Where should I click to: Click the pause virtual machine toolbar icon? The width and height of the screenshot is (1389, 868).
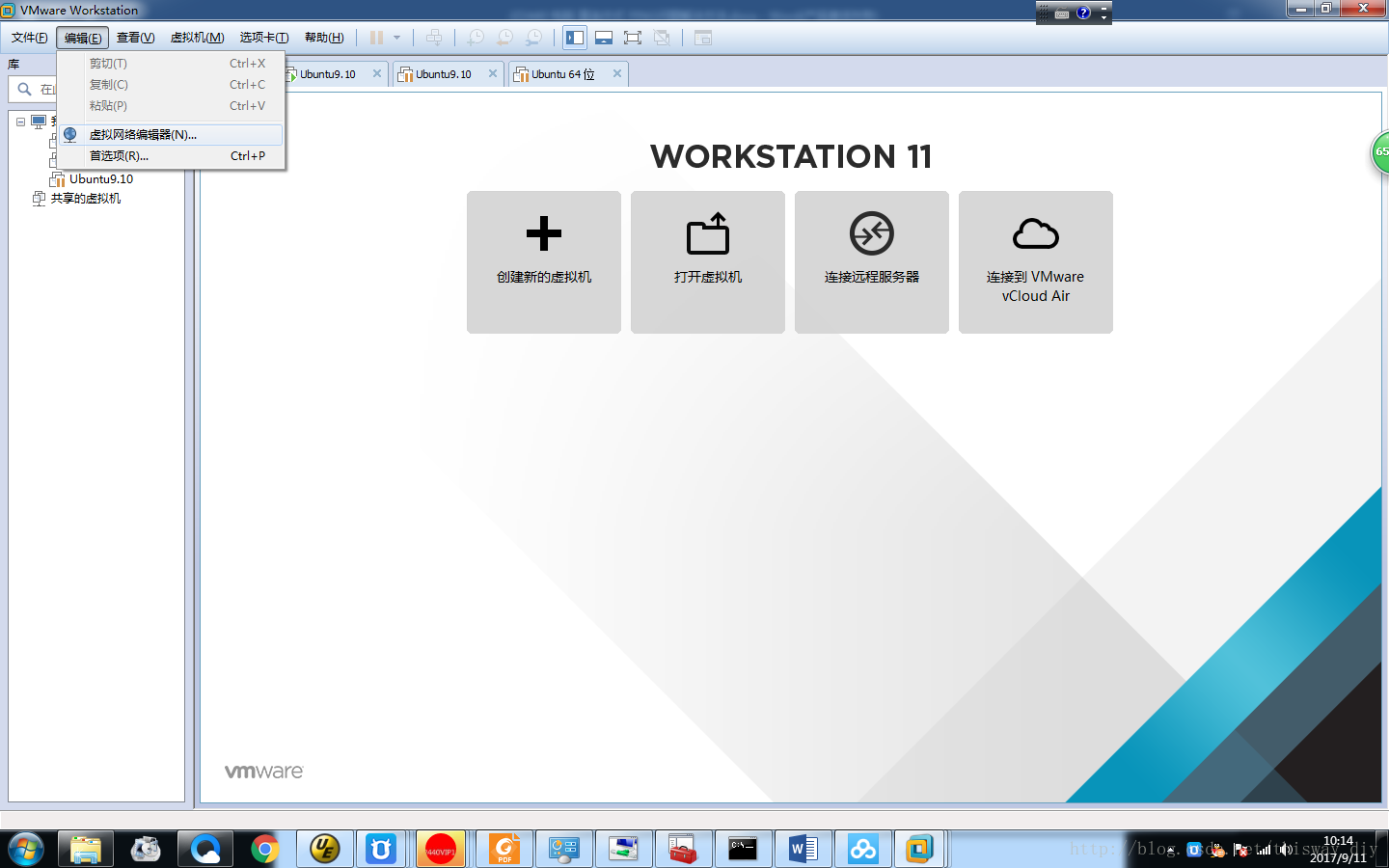pyautogui.click(x=376, y=38)
